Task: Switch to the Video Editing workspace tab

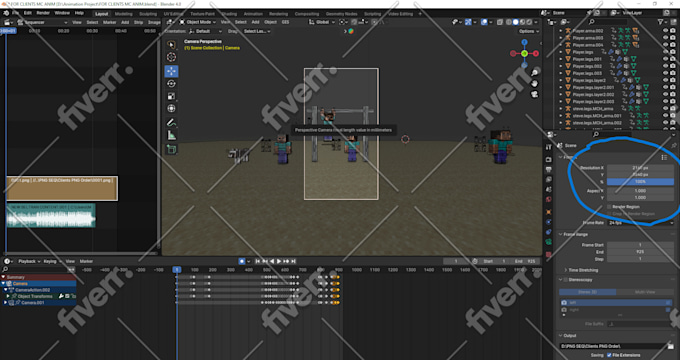Action: click(x=400, y=14)
